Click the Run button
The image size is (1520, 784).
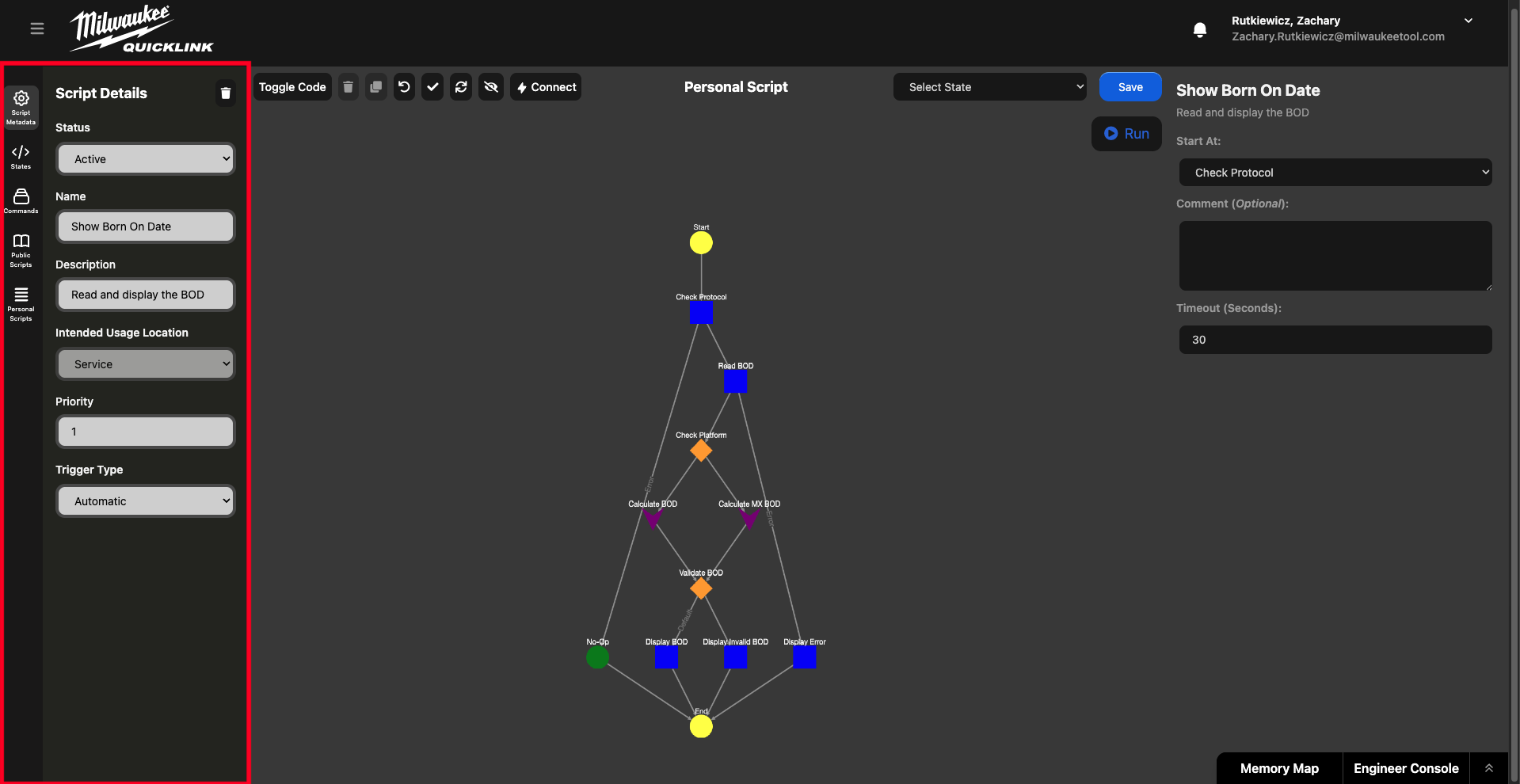click(x=1126, y=134)
